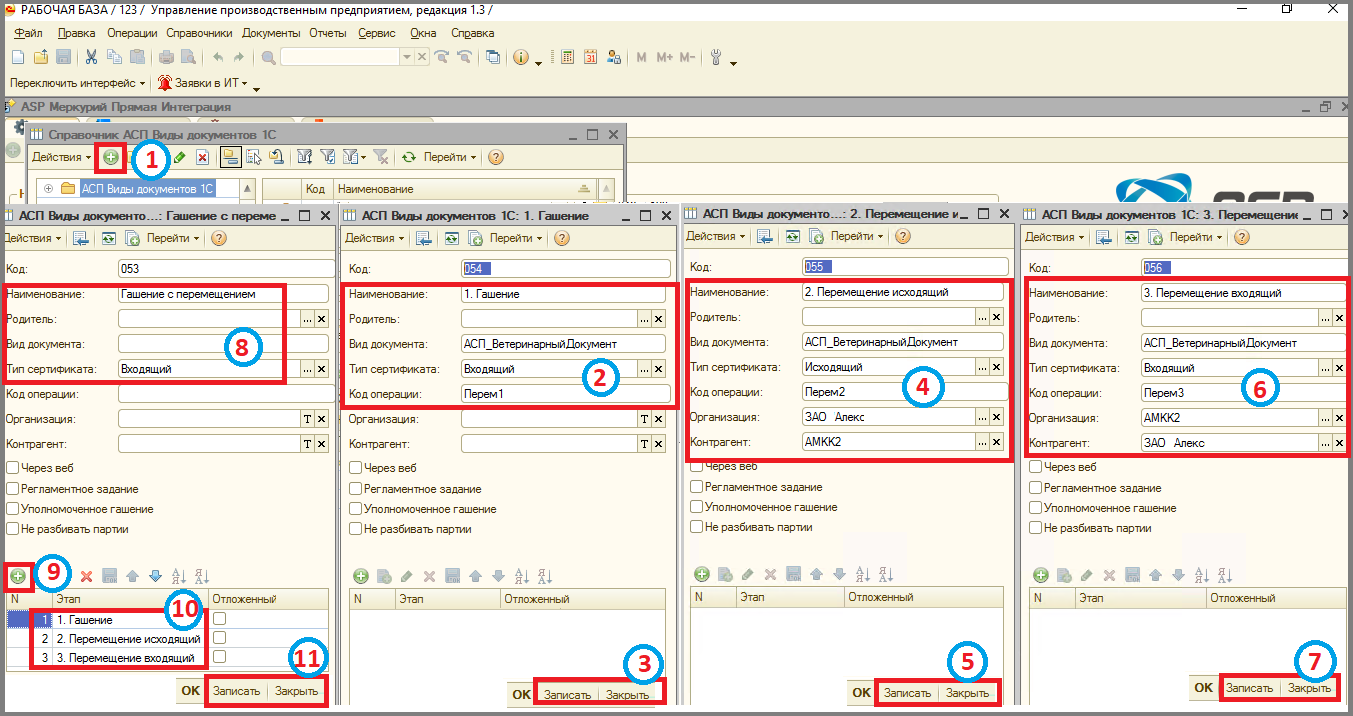Open Перейти dropdown in Справочник window
Image resolution: width=1353 pixels, height=716 pixels.
[448, 157]
